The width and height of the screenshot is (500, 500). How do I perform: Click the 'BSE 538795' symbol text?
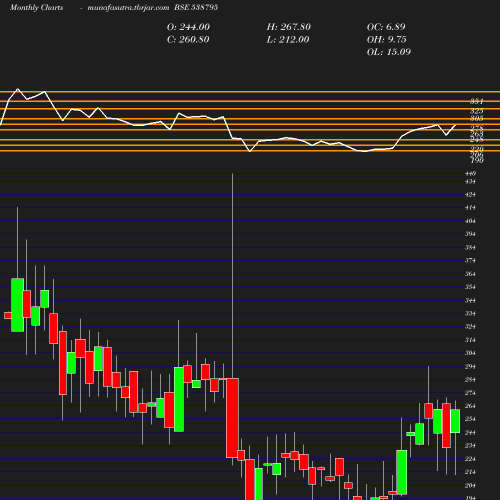coord(196,7)
